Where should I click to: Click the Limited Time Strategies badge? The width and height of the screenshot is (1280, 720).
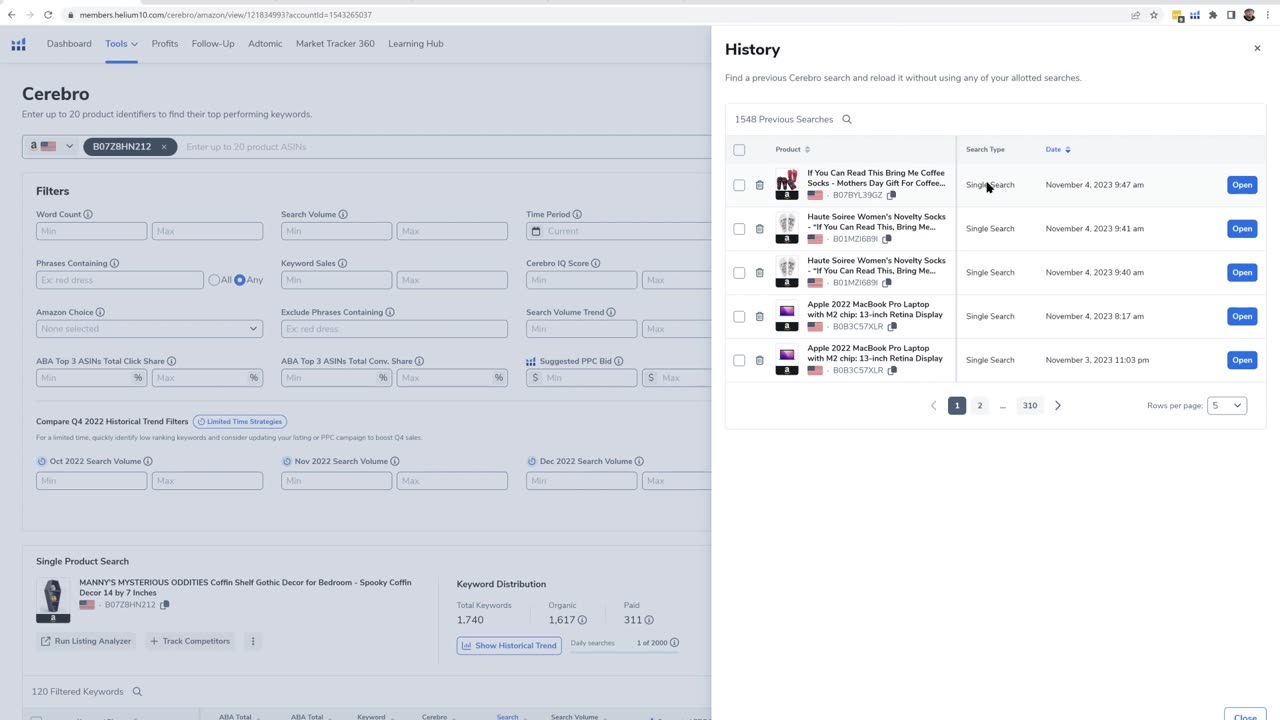click(x=240, y=422)
